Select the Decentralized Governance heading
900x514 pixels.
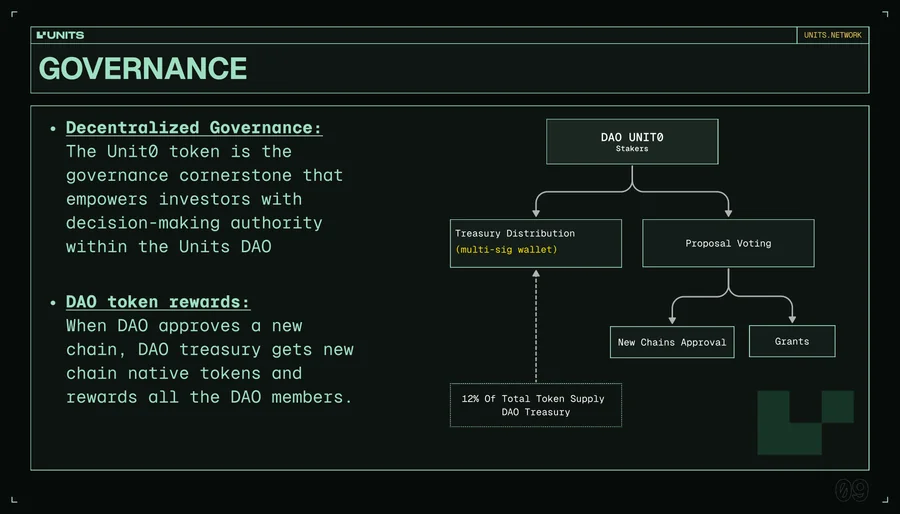point(194,127)
